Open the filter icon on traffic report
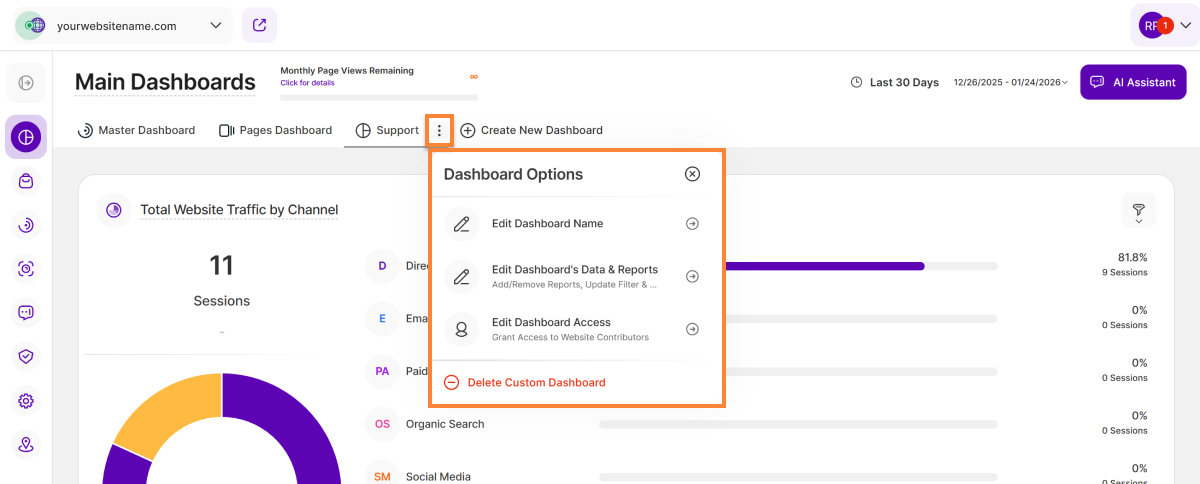Viewport: 1200px width, 484px height. (1138, 211)
